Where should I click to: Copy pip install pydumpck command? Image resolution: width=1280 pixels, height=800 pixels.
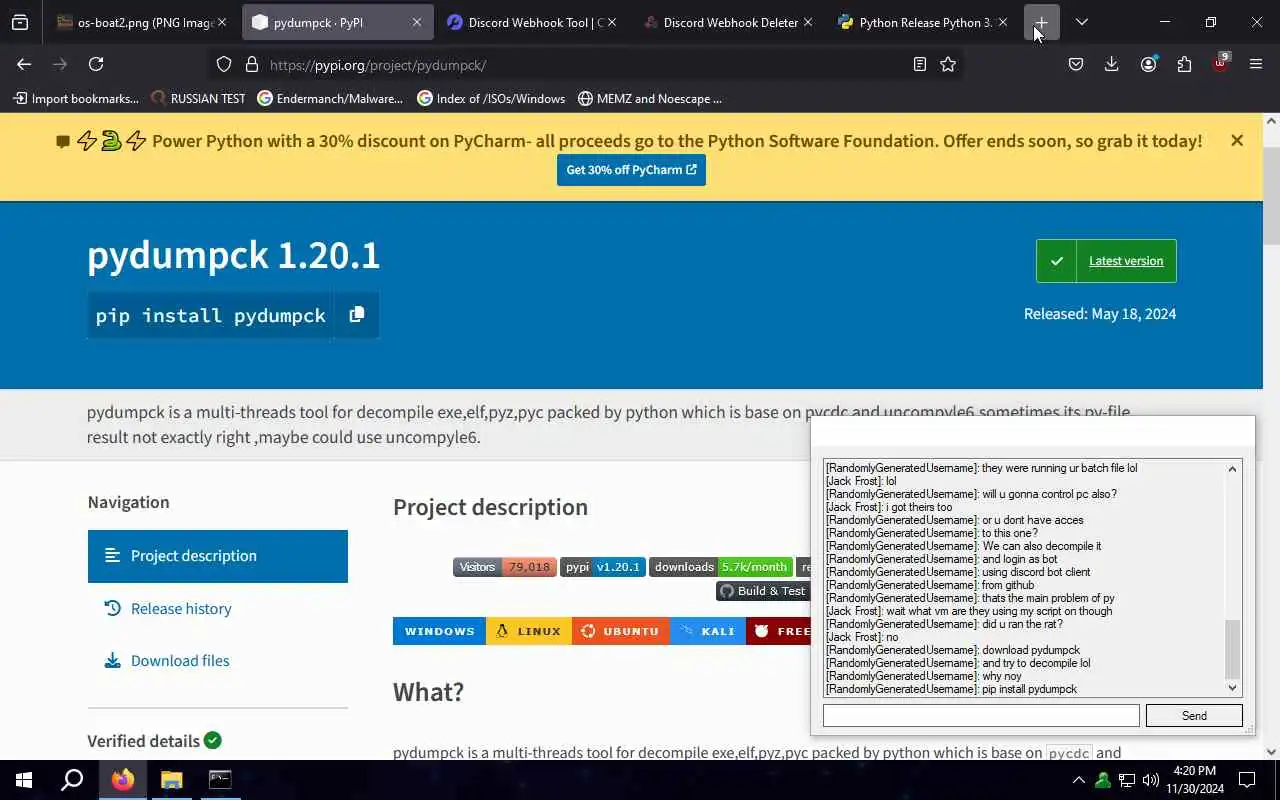point(356,315)
